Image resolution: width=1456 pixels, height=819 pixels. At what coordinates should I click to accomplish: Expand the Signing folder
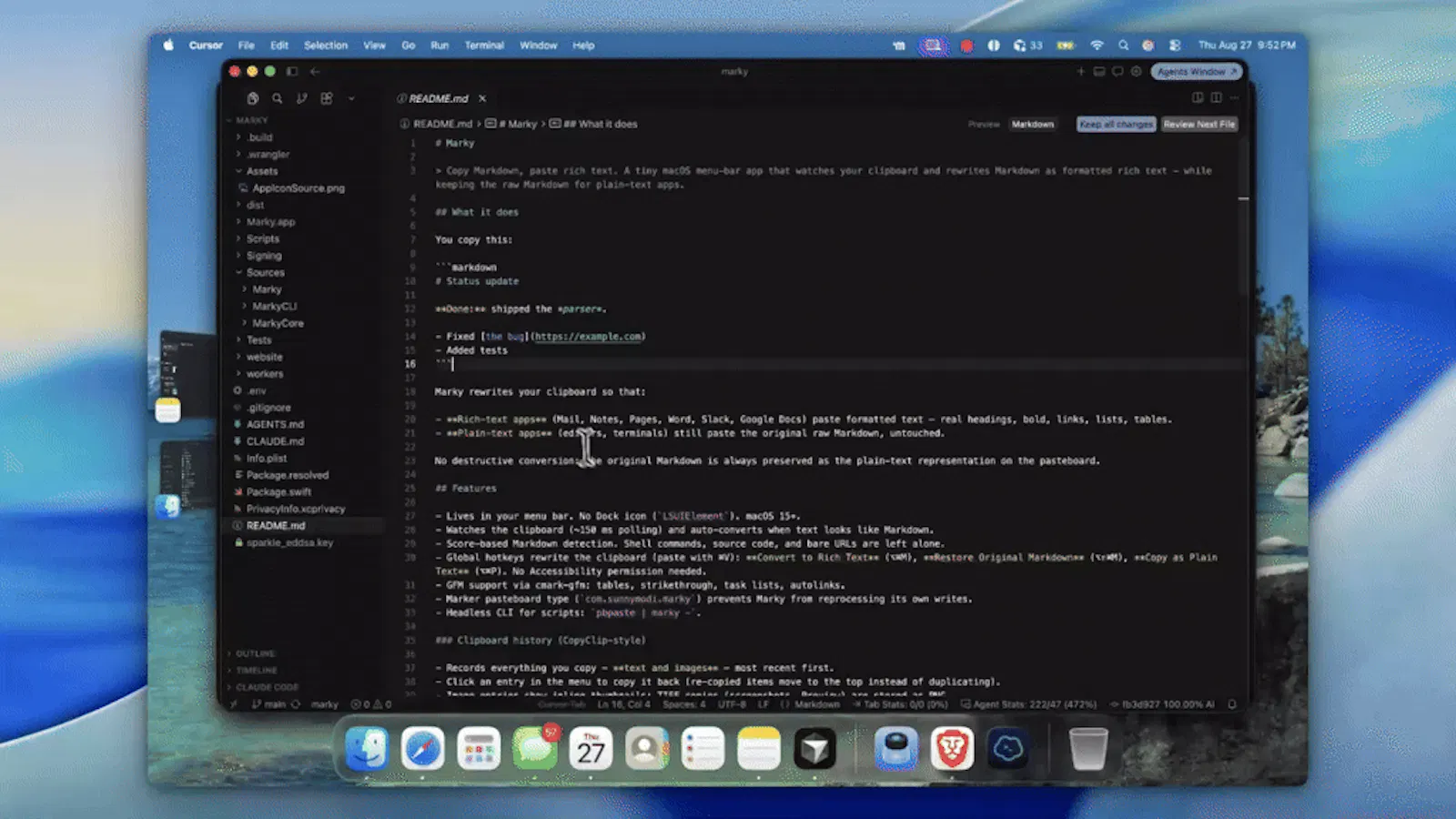point(264,256)
